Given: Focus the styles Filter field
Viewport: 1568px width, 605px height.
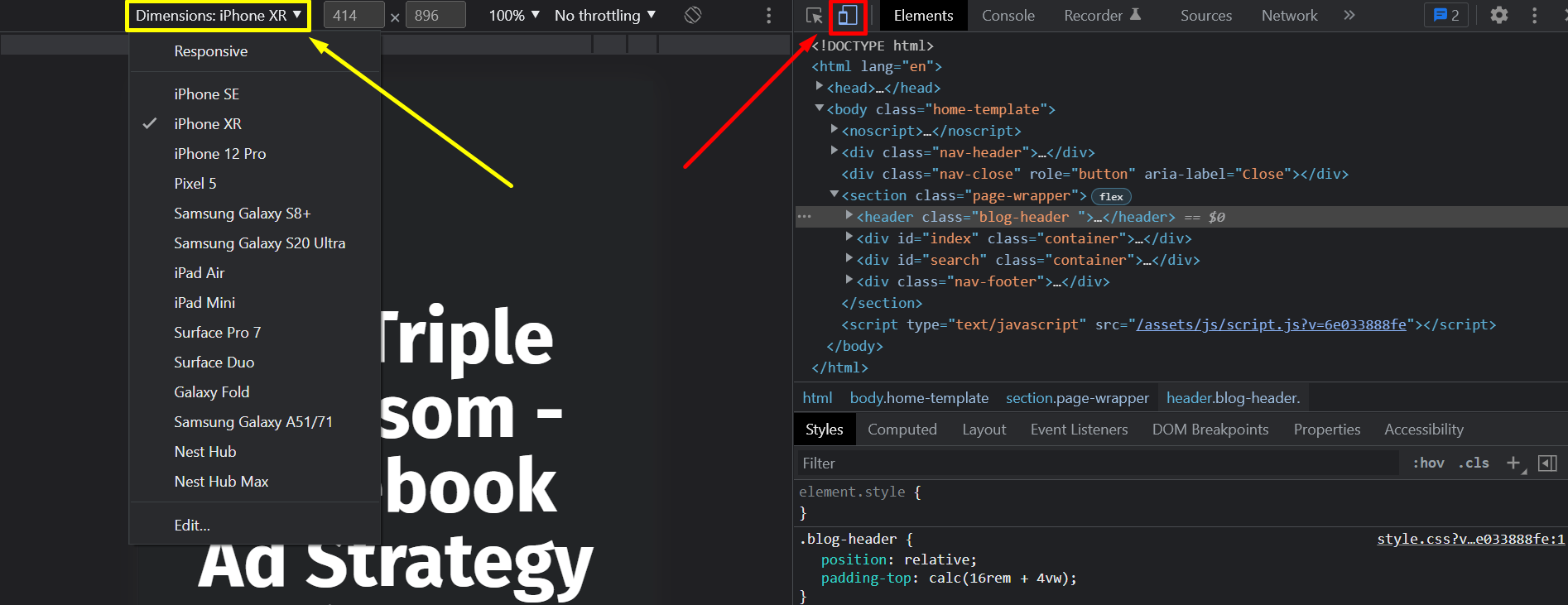Looking at the screenshot, I should point(1099,463).
